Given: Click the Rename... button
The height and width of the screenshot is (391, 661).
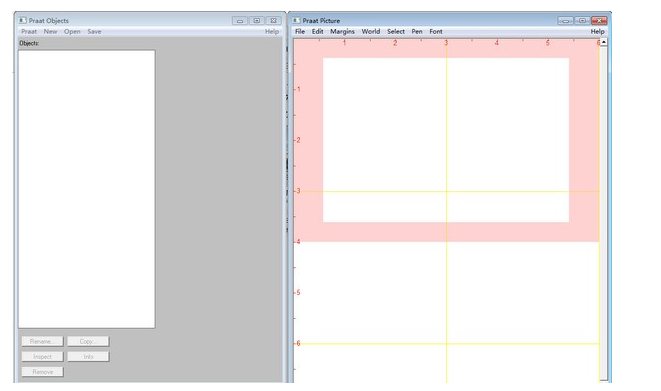Looking at the screenshot, I should (x=43, y=341).
